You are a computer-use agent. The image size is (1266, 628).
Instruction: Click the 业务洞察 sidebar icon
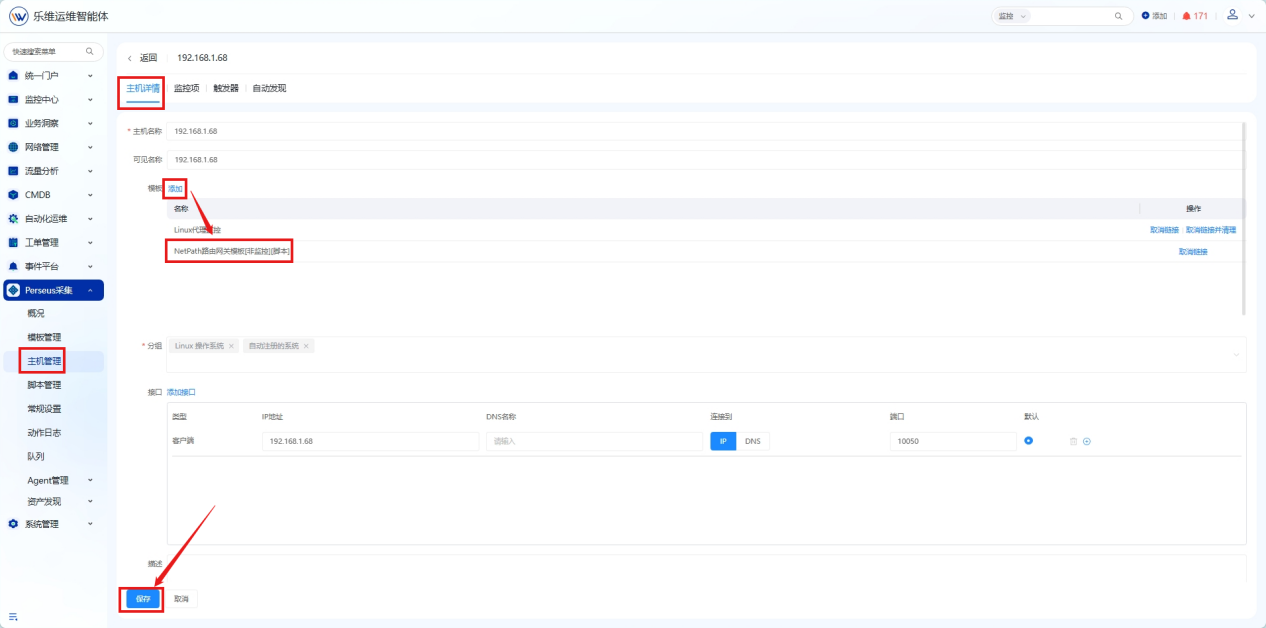point(13,123)
